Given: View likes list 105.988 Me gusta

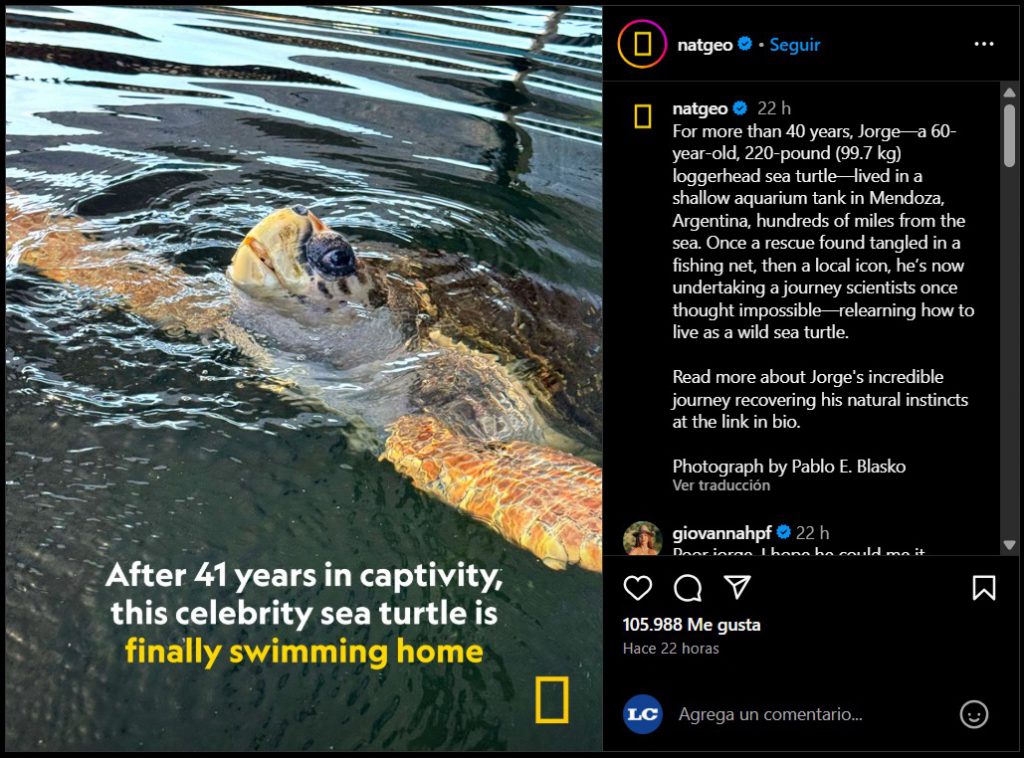Looking at the screenshot, I should click(x=692, y=625).
